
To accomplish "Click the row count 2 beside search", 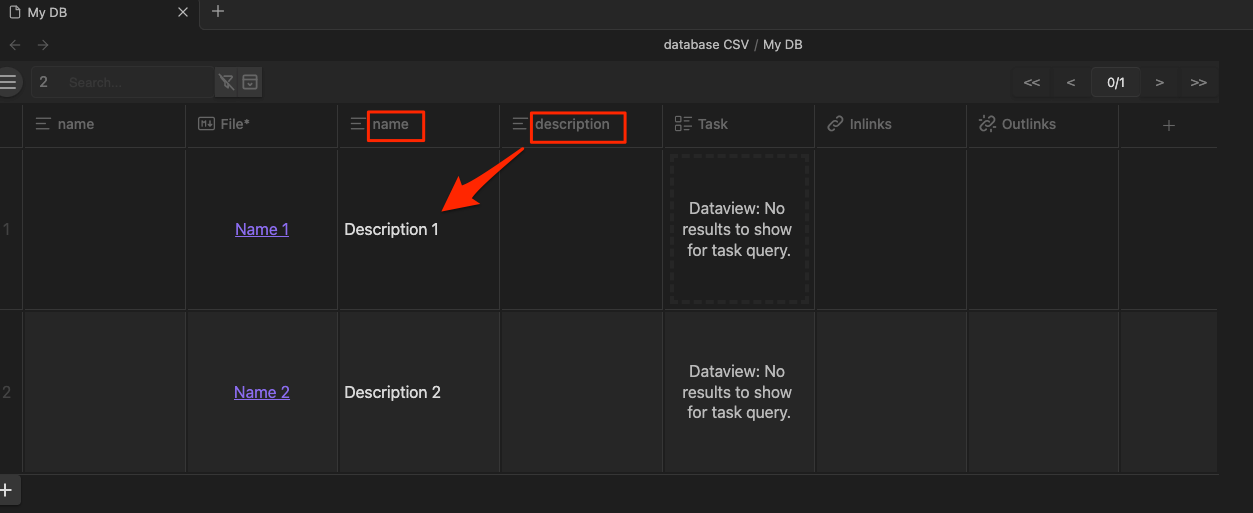I will pos(43,82).
